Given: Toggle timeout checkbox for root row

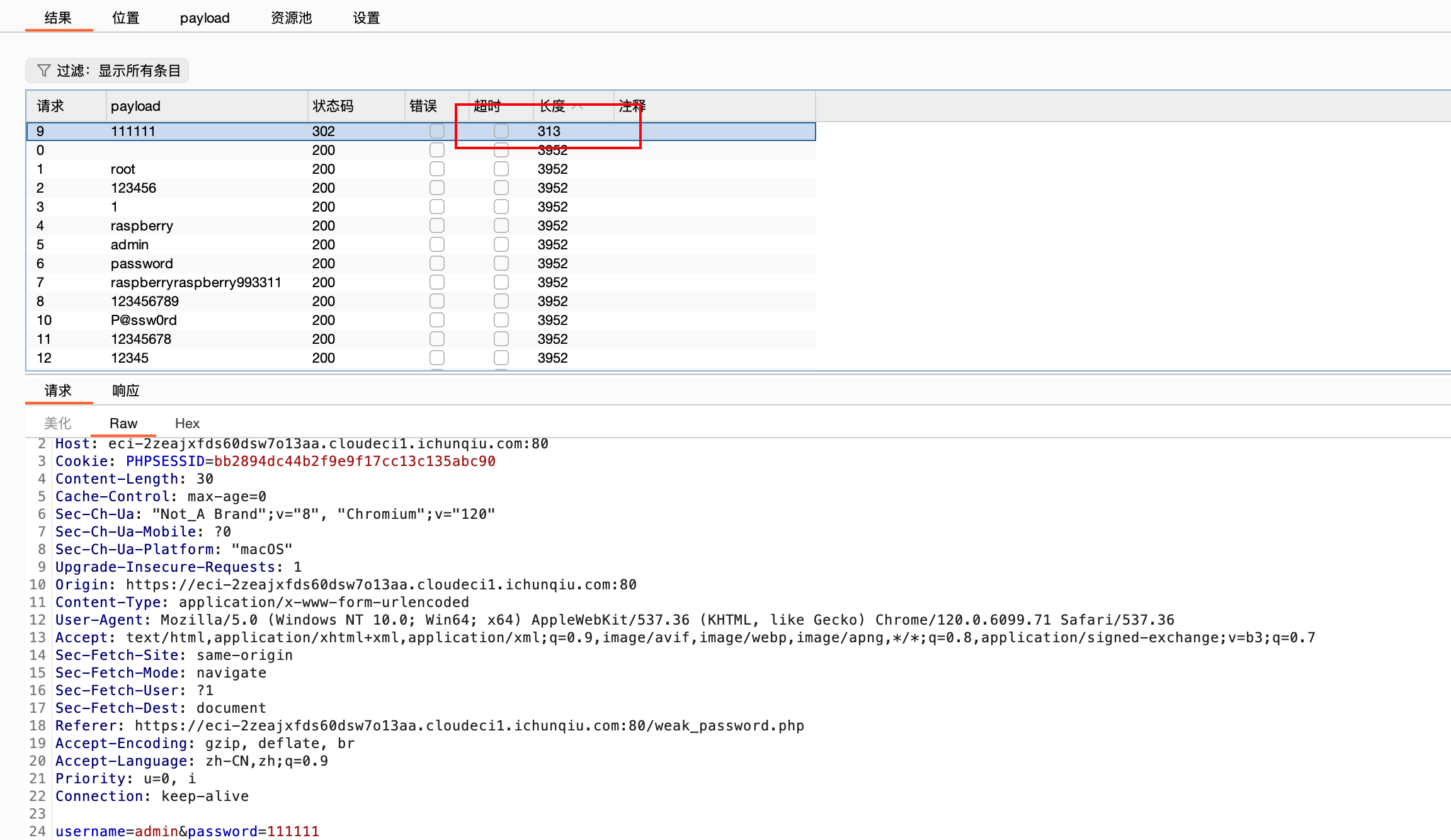Looking at the screenshot, I should 501,169.
